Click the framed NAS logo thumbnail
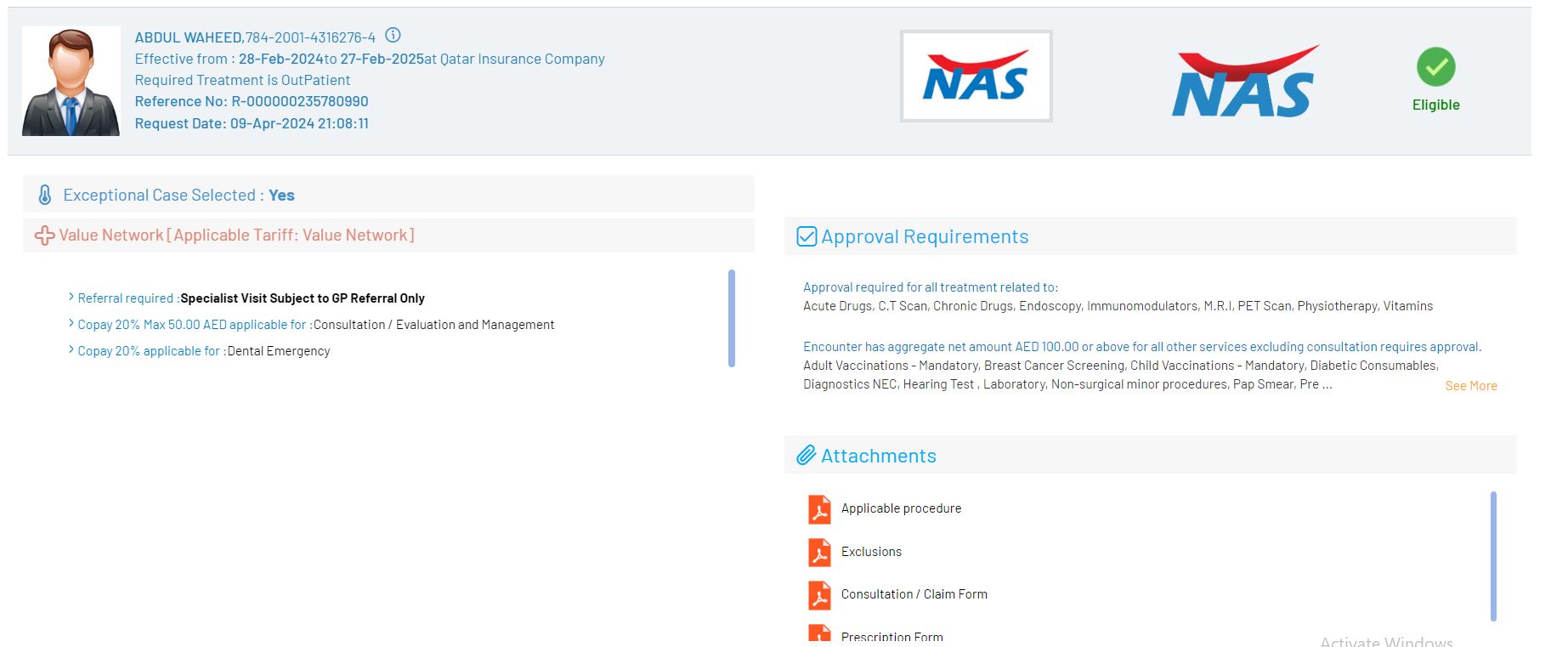The width and height of the screenshot is (1568, 647). coord(976,77)
